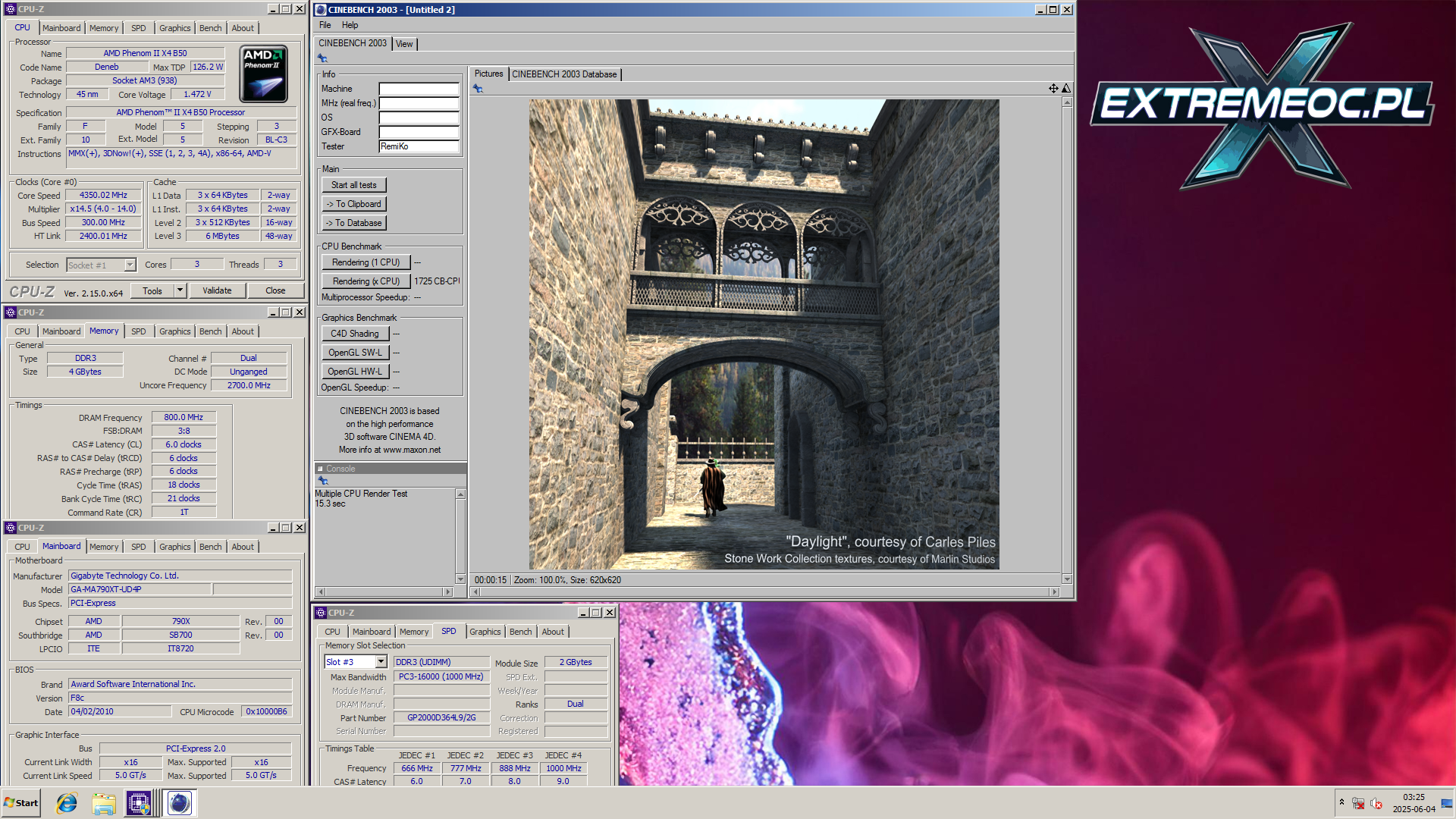Click the Start all tests button
The width and height of the screenshot is (1456, 819).
[x=353, y=185]
